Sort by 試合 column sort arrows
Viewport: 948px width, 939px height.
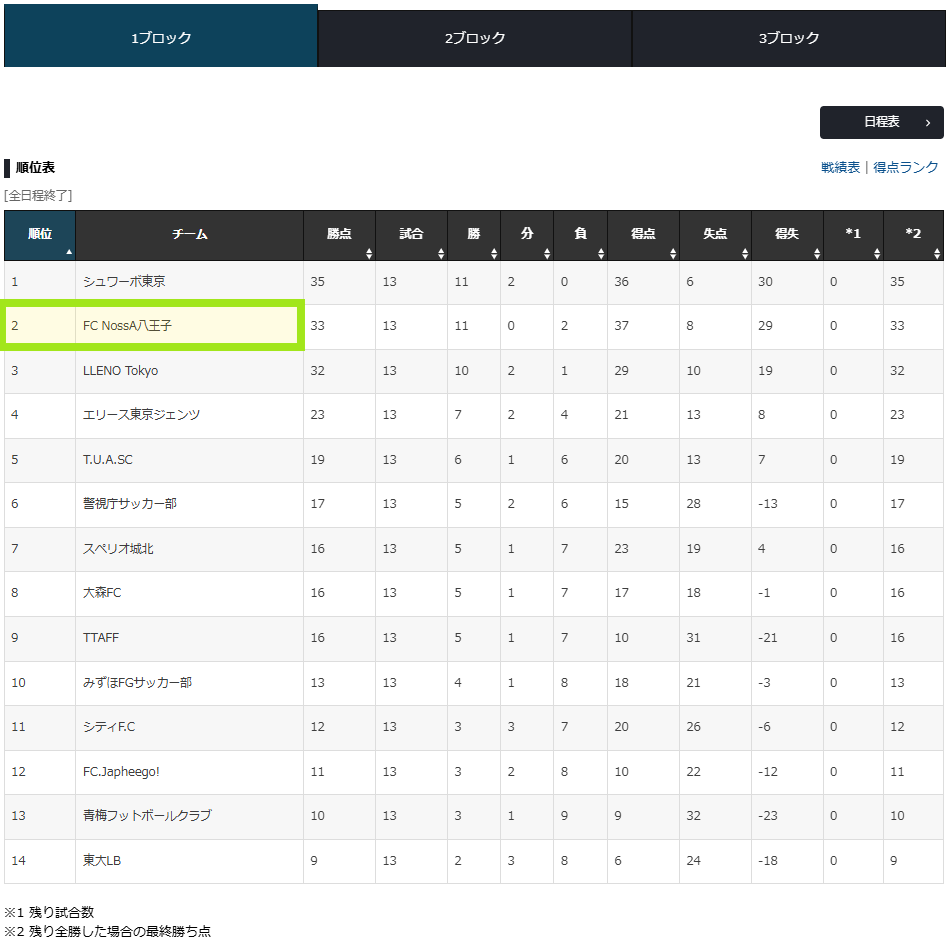411,235
